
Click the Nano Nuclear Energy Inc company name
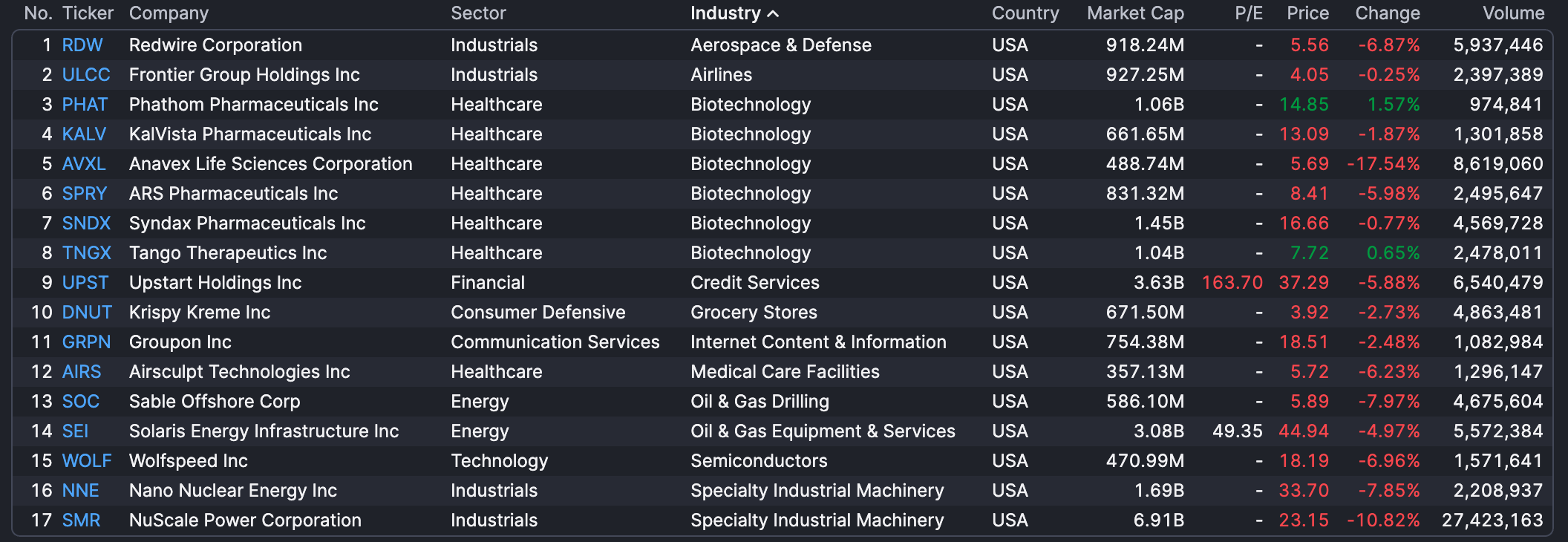(232, 491)
